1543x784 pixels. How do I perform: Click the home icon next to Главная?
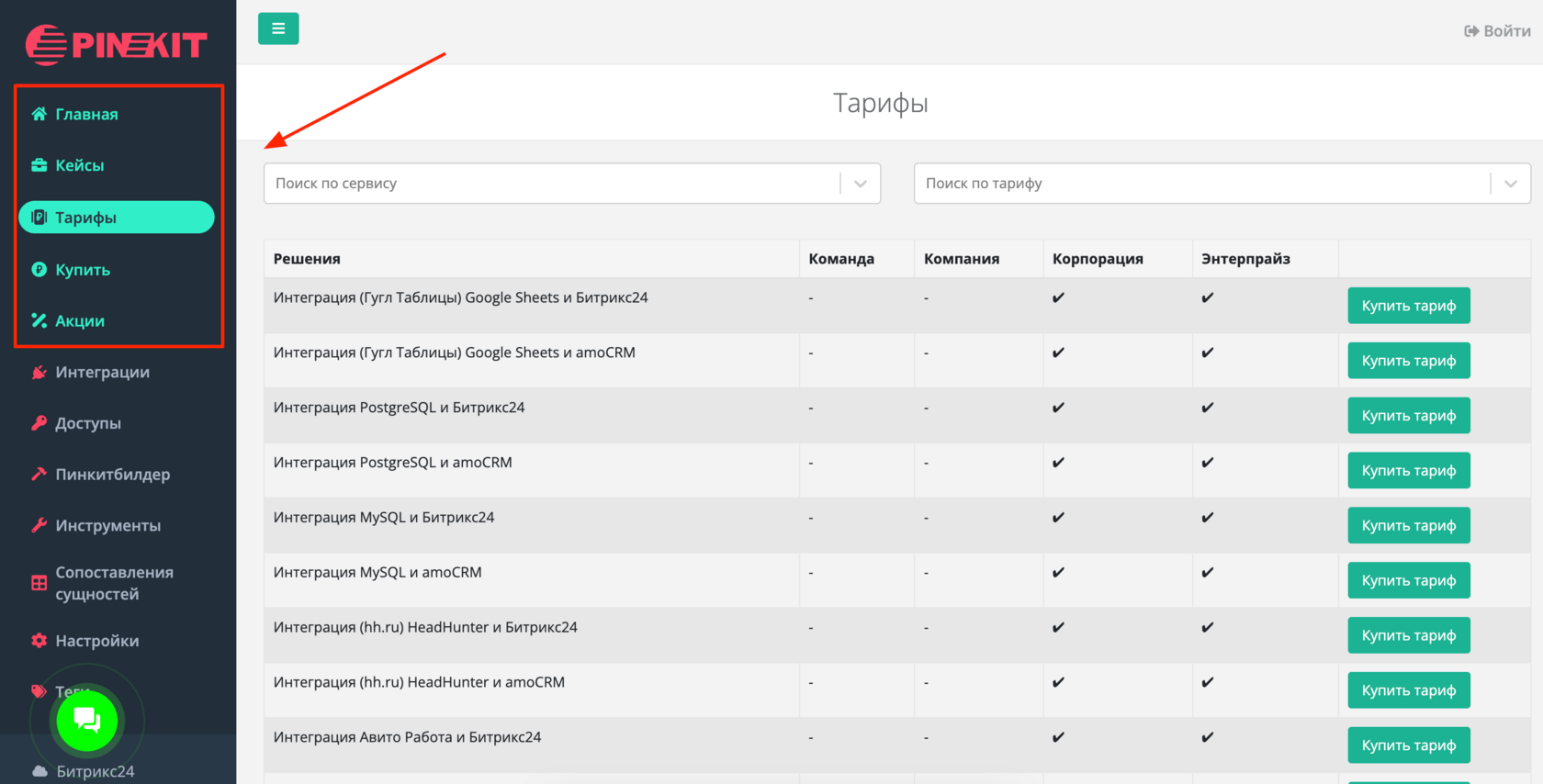coord(39,114)
